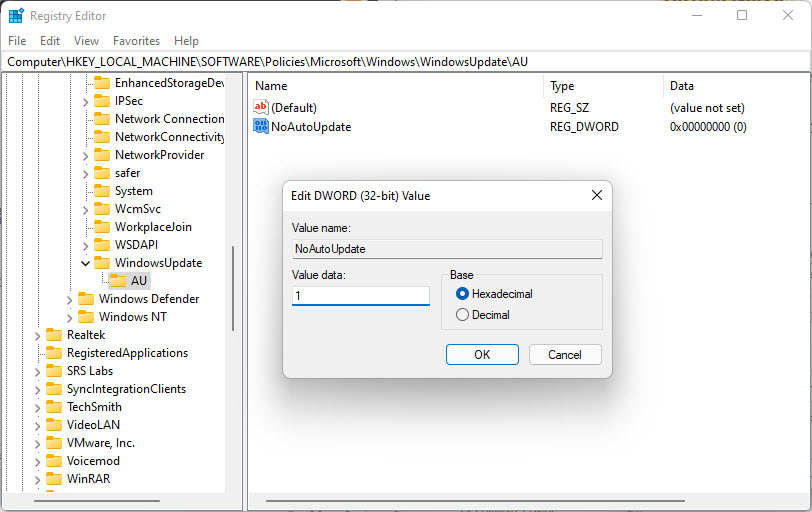Click the Voicemod folder icon
812x512 pixels.
point(54,461)
